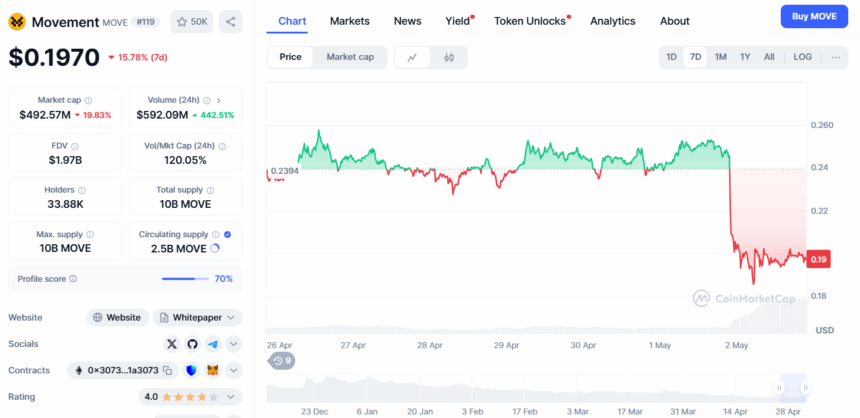The image size is (860, 418).
Task: Click the blue shield icon in Contracts
Action: tap(190, 370)
